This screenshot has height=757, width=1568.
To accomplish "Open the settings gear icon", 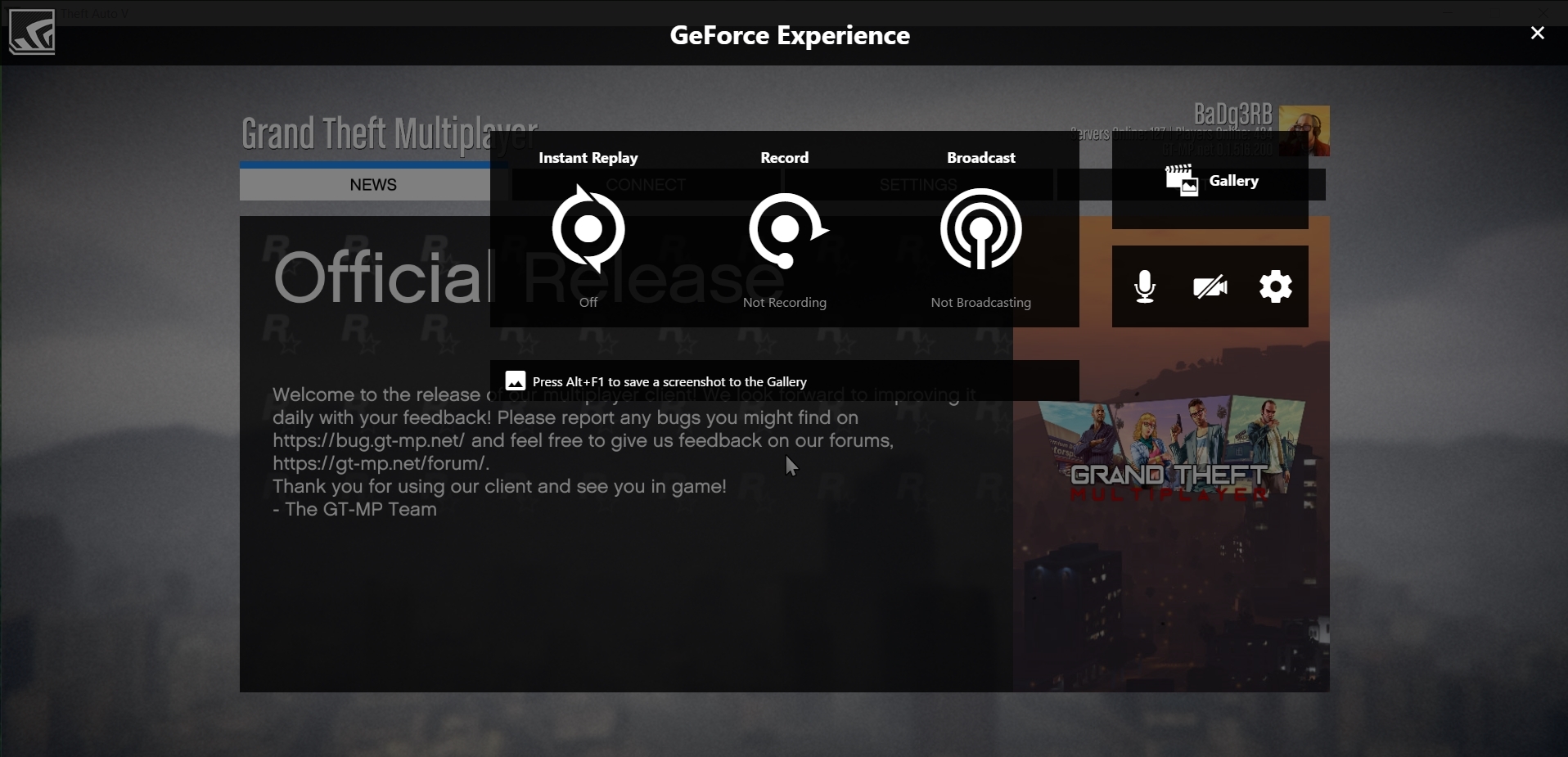I will tap(1275, 286).
